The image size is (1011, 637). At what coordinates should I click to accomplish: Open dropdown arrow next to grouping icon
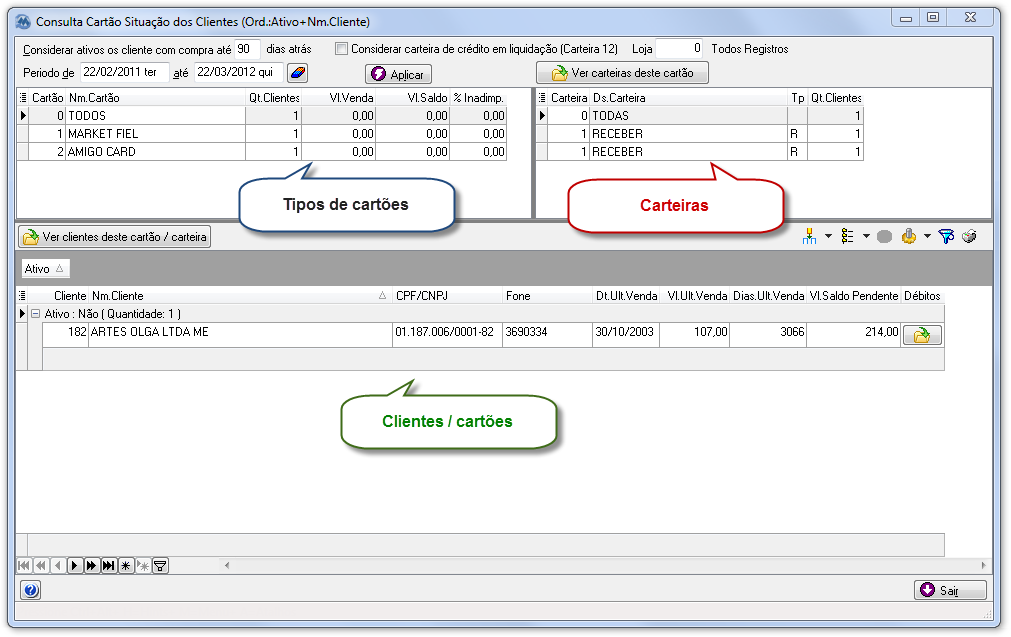click(x=829, y=237)
